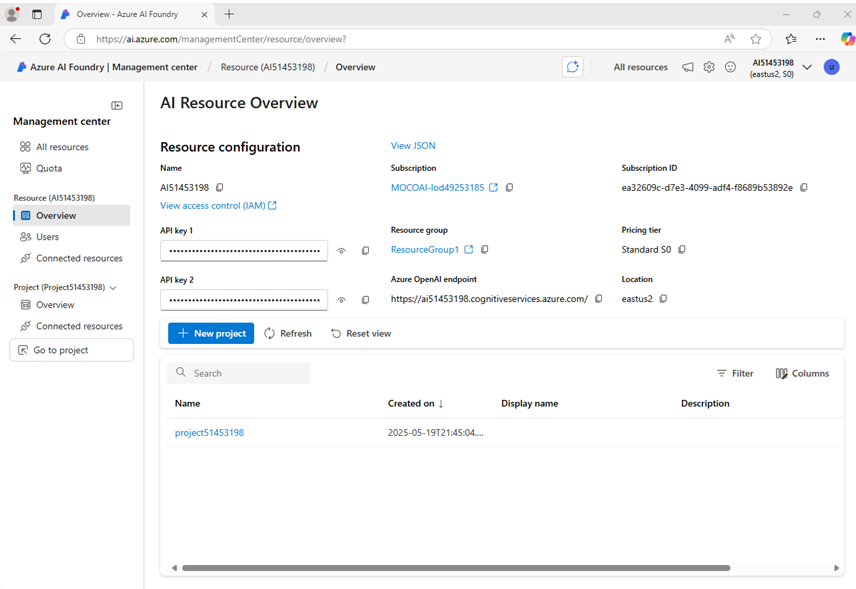Open the browser profile icon
The width and height of the screenshot is (856, 589).
click(12, 14)
